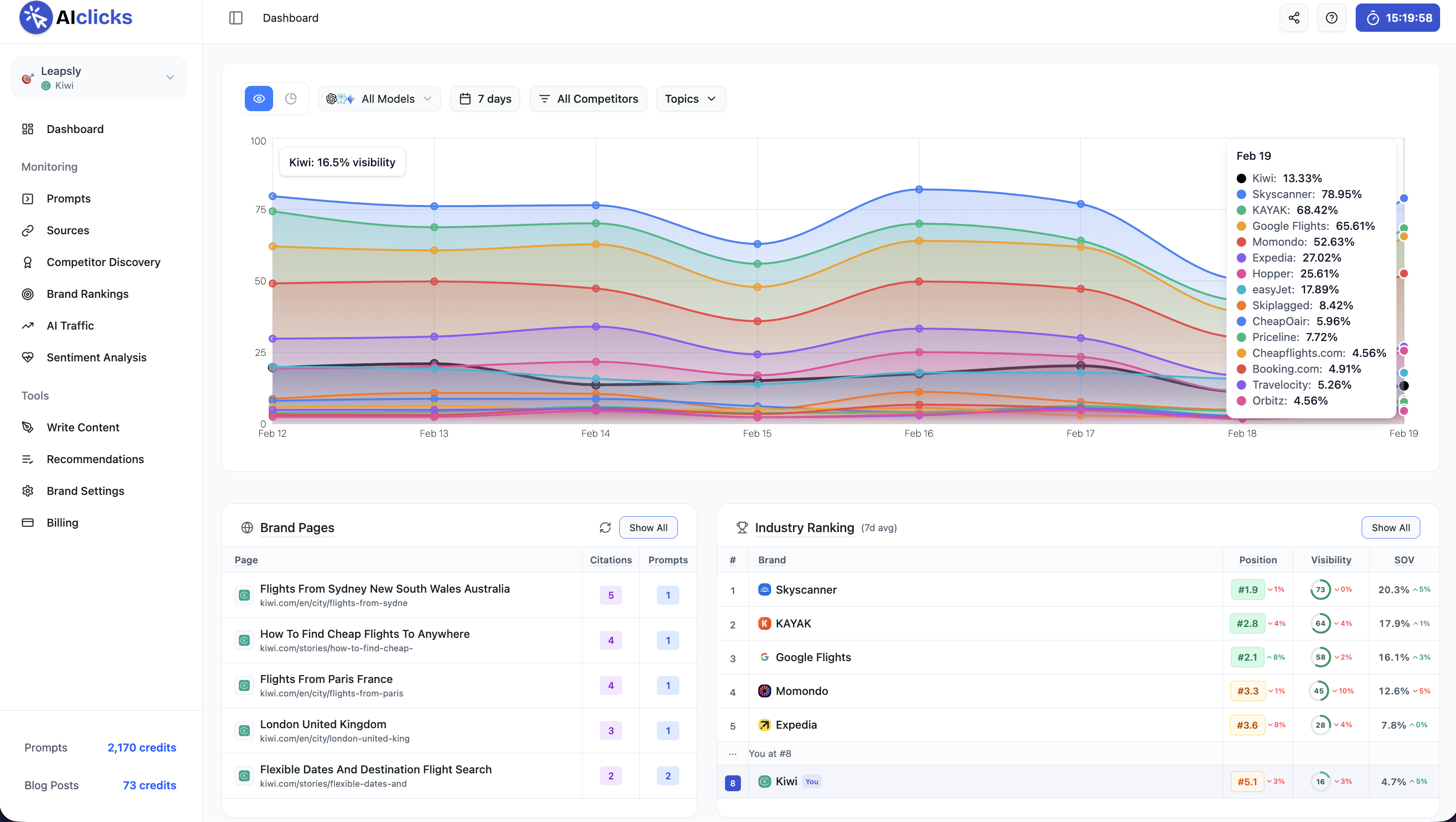Go to Brand Rankings
Image resolution: width=1456 pixels, height=822 pixels.
click(x=87, y=293)
